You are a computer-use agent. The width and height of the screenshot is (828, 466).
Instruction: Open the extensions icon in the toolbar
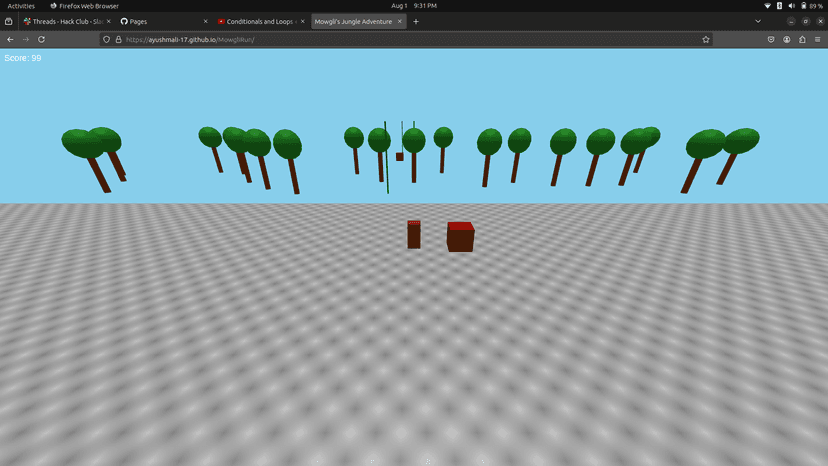(x=802, y=40)
